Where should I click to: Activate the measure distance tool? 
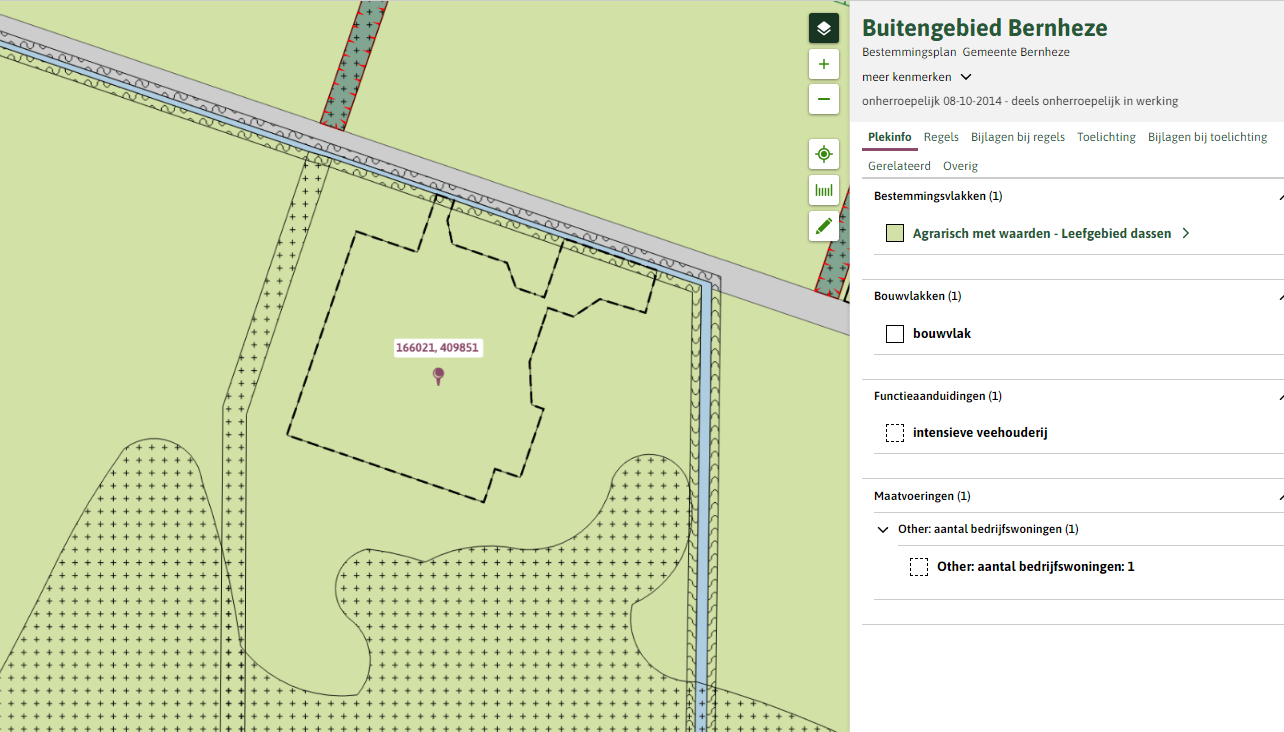pyautogui.click(x=824, y=190)
